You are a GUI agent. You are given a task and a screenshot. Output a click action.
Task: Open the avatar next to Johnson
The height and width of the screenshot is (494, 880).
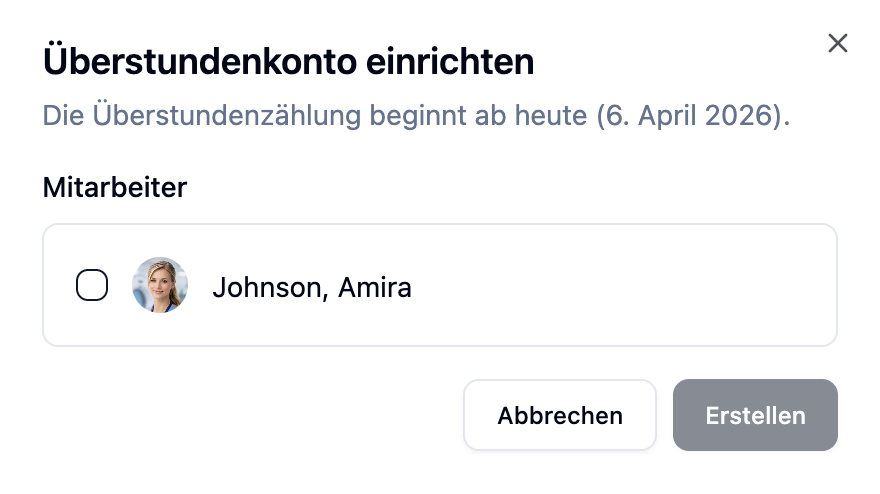click(x=160, y=286)
